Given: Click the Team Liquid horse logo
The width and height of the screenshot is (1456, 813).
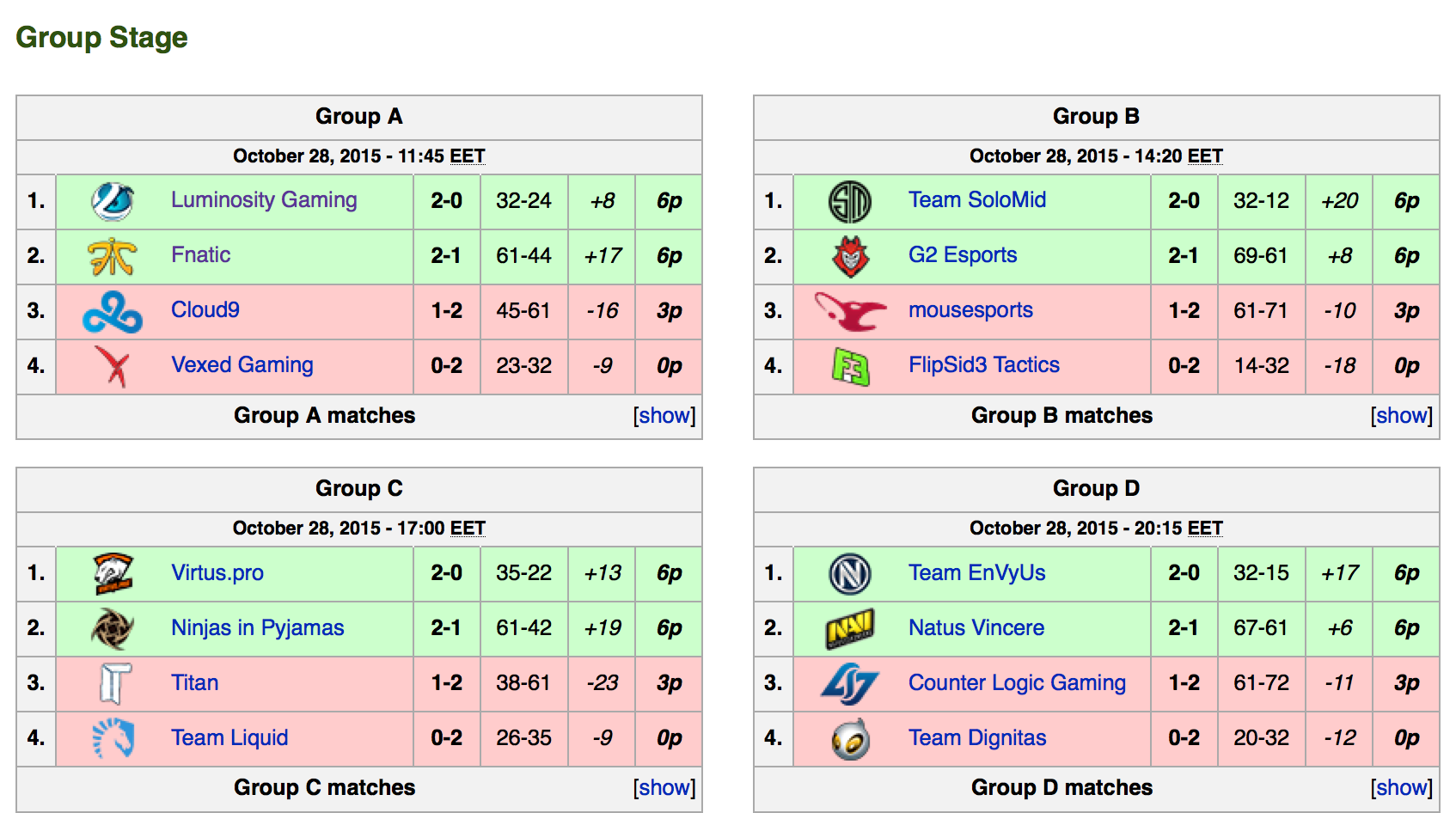Looking at the screenshot, I should click(x=113, y=739).
